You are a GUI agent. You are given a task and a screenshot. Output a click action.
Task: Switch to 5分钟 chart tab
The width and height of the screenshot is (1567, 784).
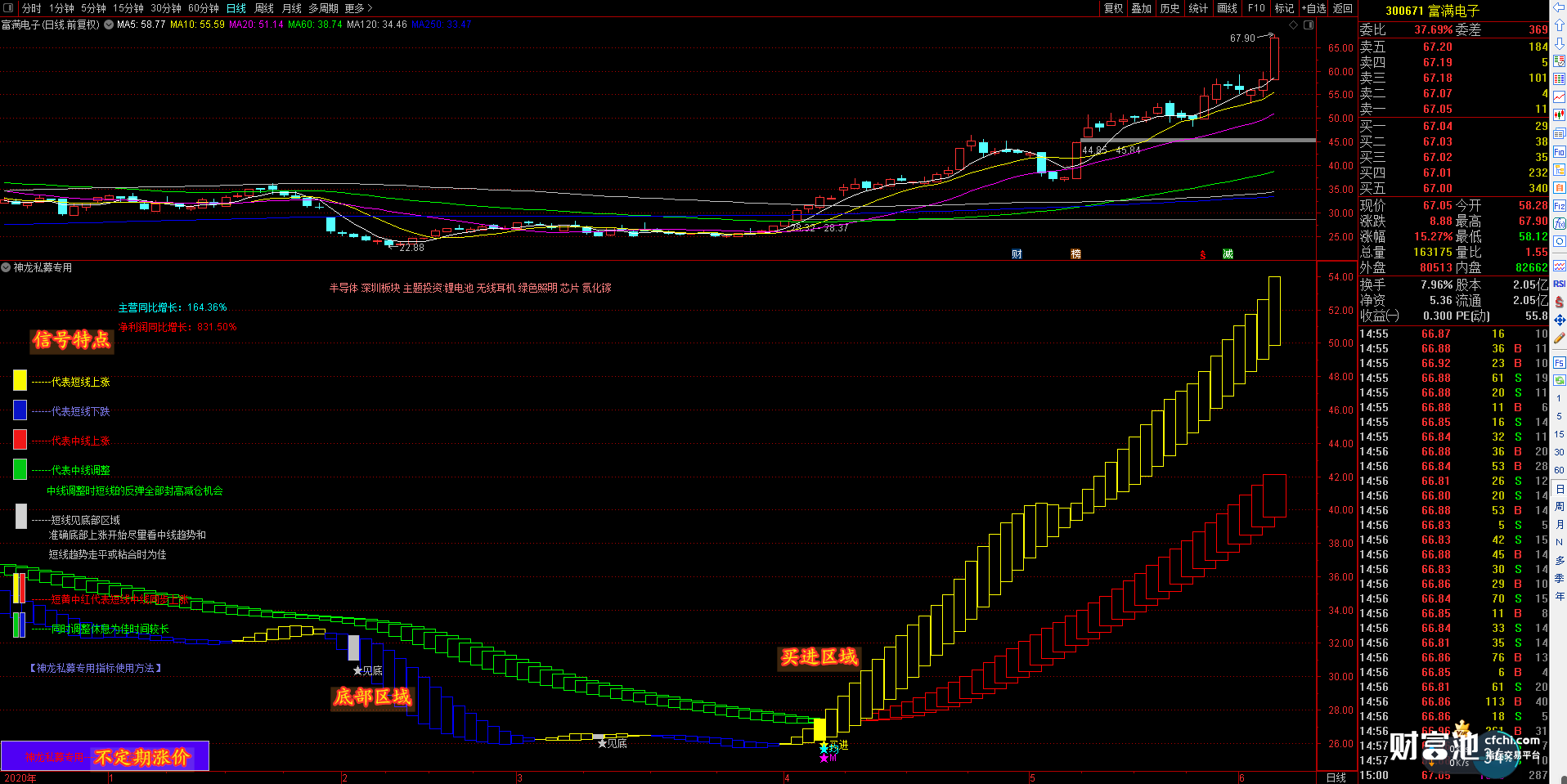93,8
